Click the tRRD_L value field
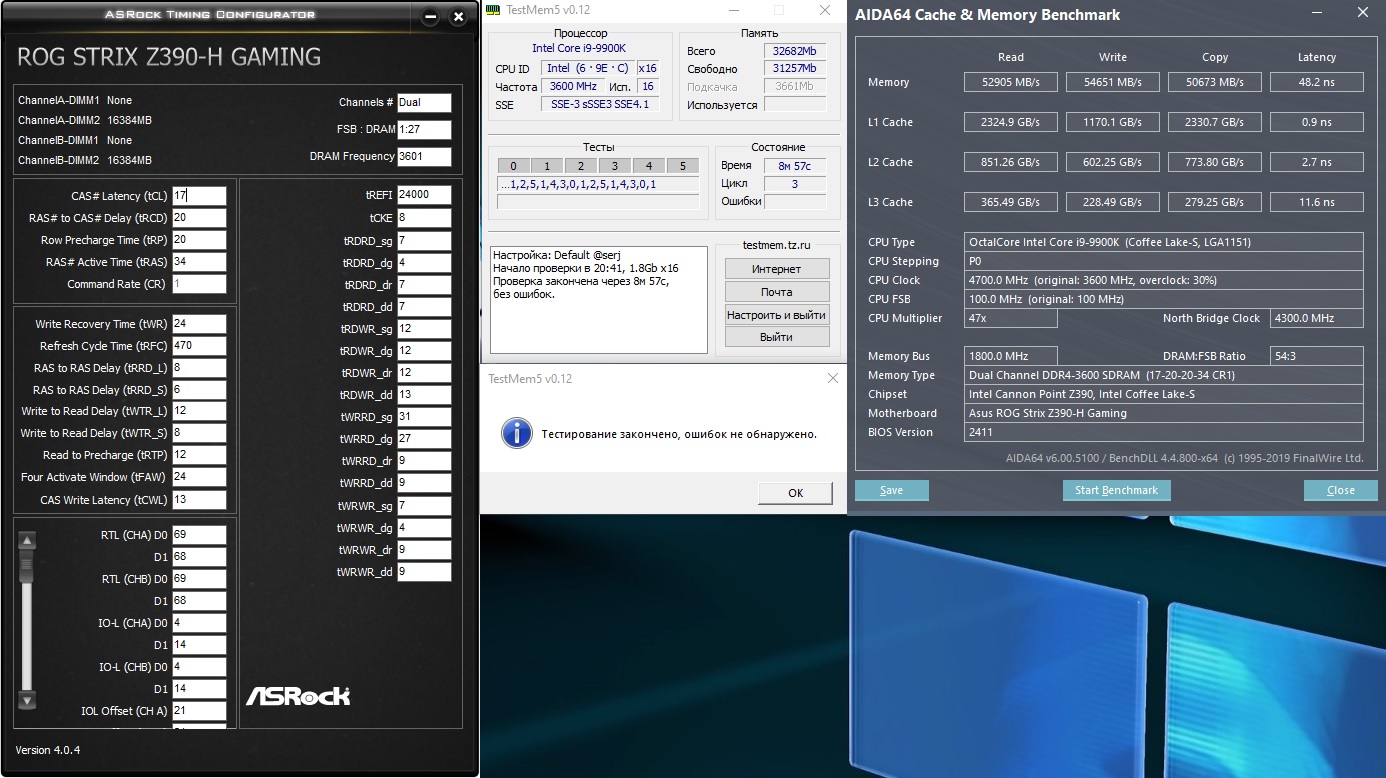Screen dimensions: 1386x778 click(x=199, y=368)
